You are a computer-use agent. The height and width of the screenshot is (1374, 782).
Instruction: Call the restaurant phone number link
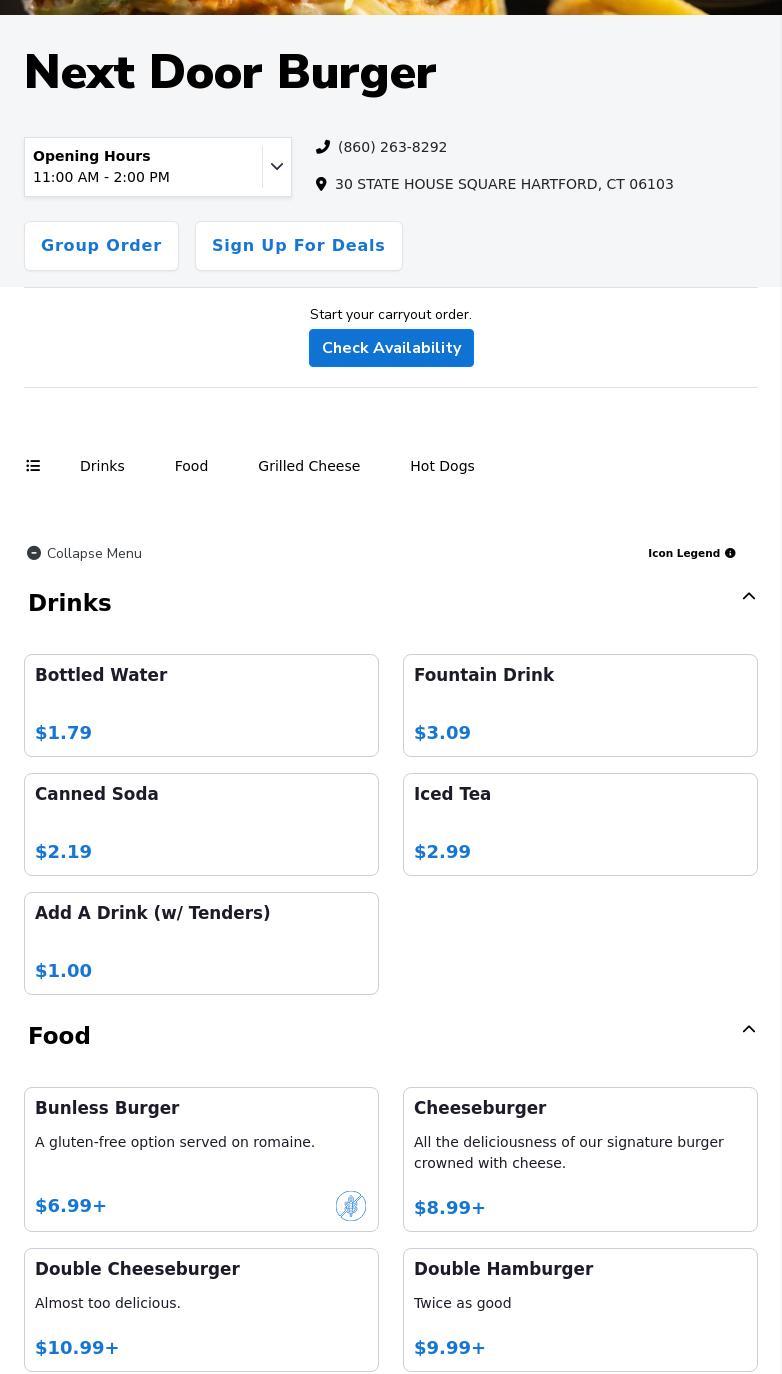(x=392, y=147)
